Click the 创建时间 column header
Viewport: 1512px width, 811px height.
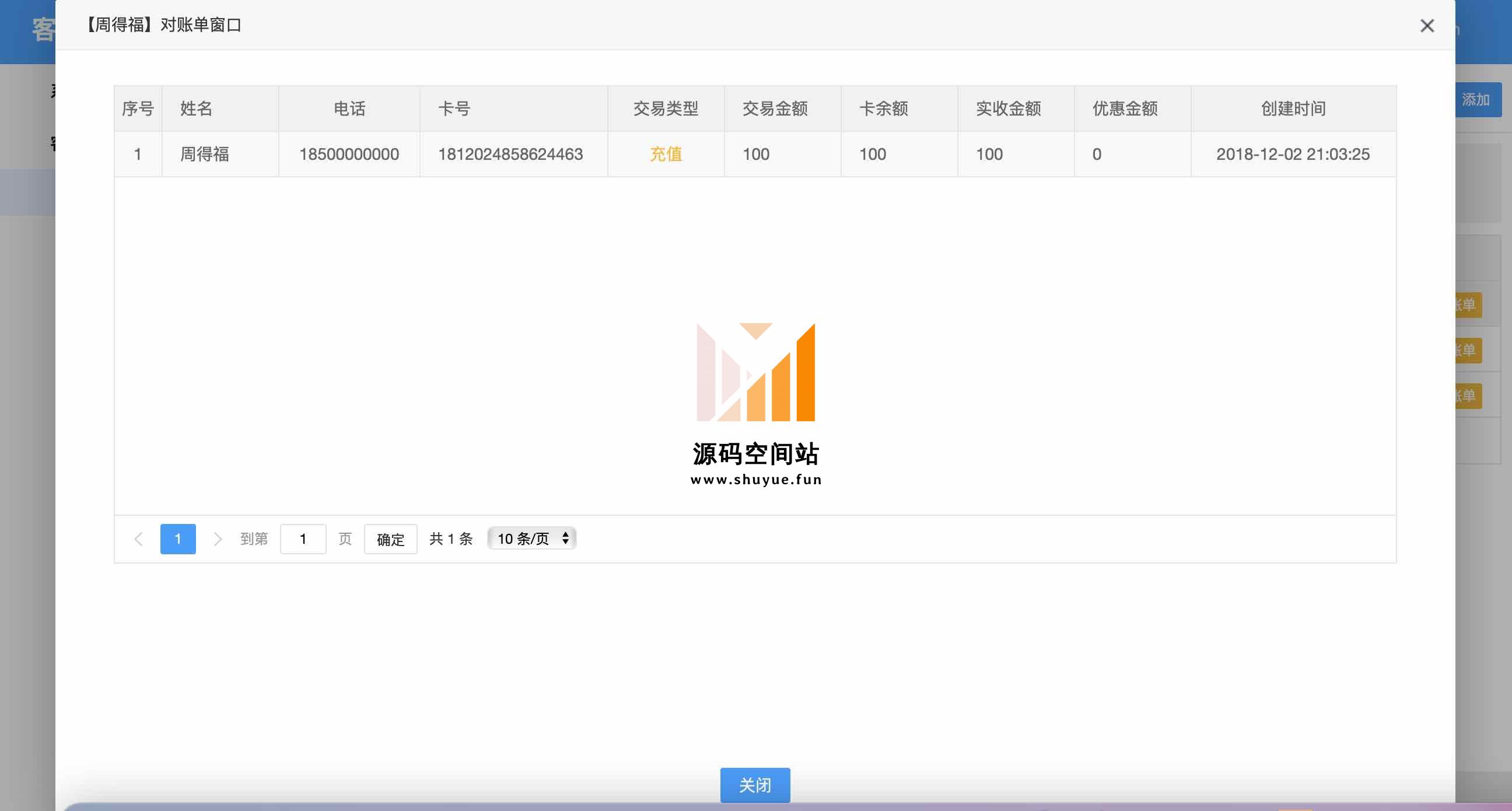[1294, 109]
